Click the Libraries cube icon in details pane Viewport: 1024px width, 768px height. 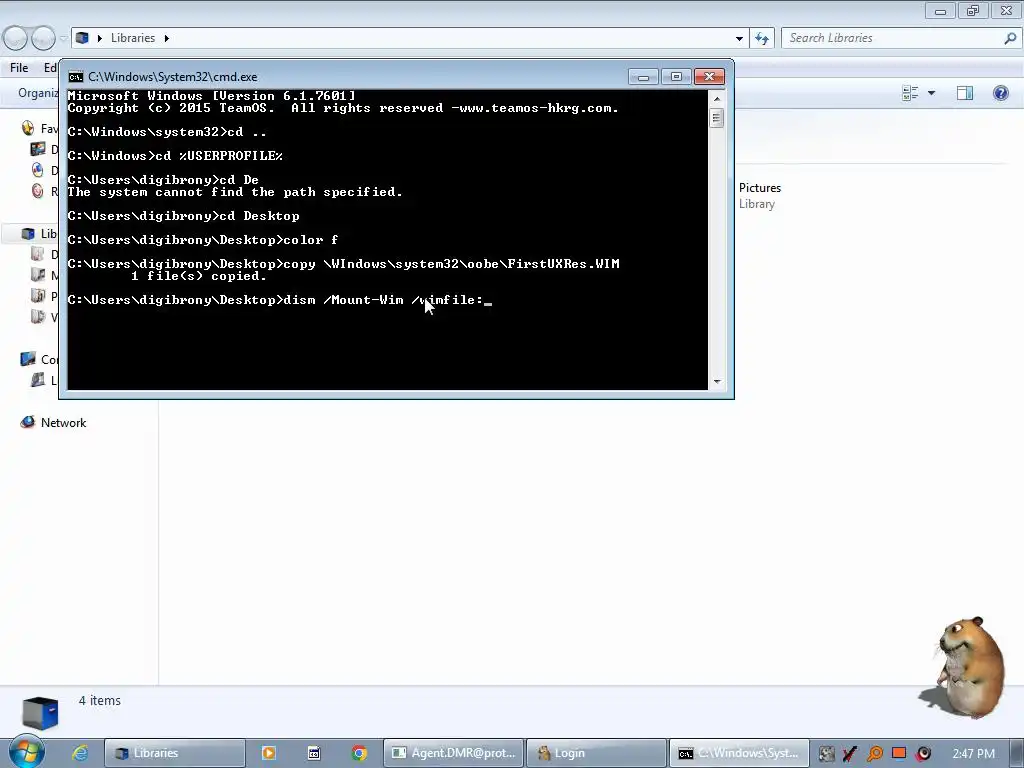click(x=40, y=712)
